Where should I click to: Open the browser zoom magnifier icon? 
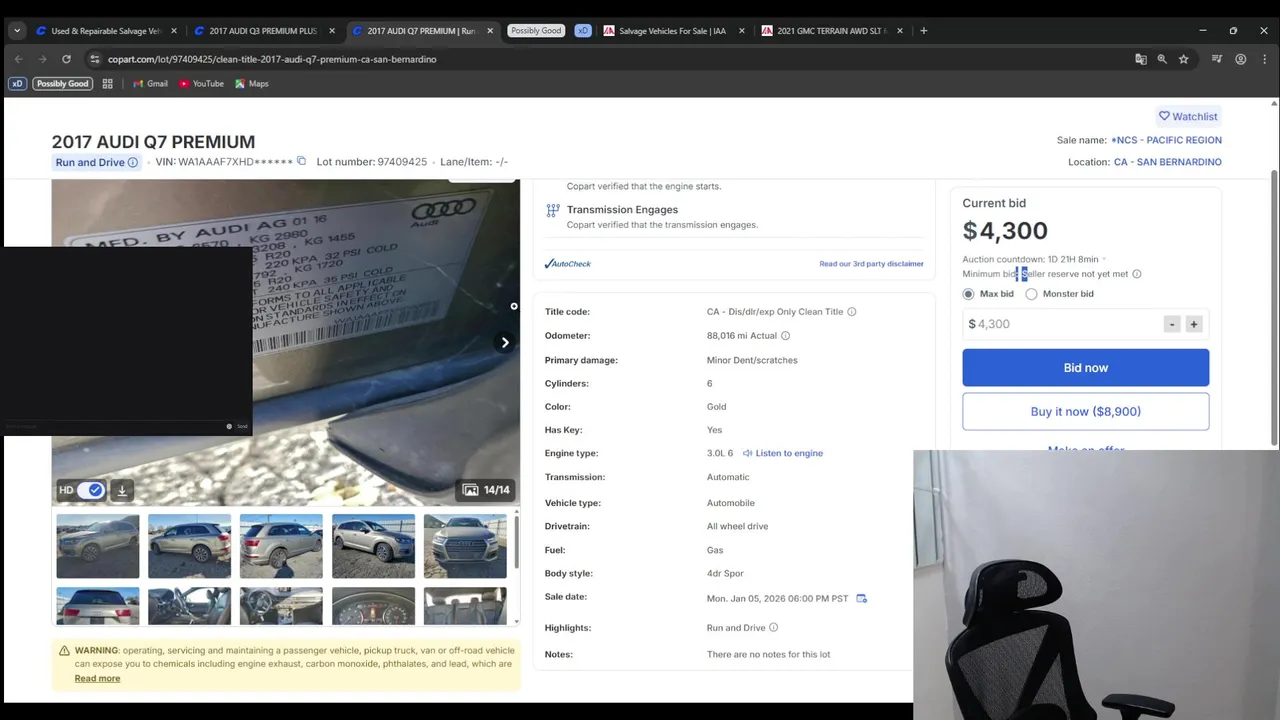click(x=1162, y=59)
